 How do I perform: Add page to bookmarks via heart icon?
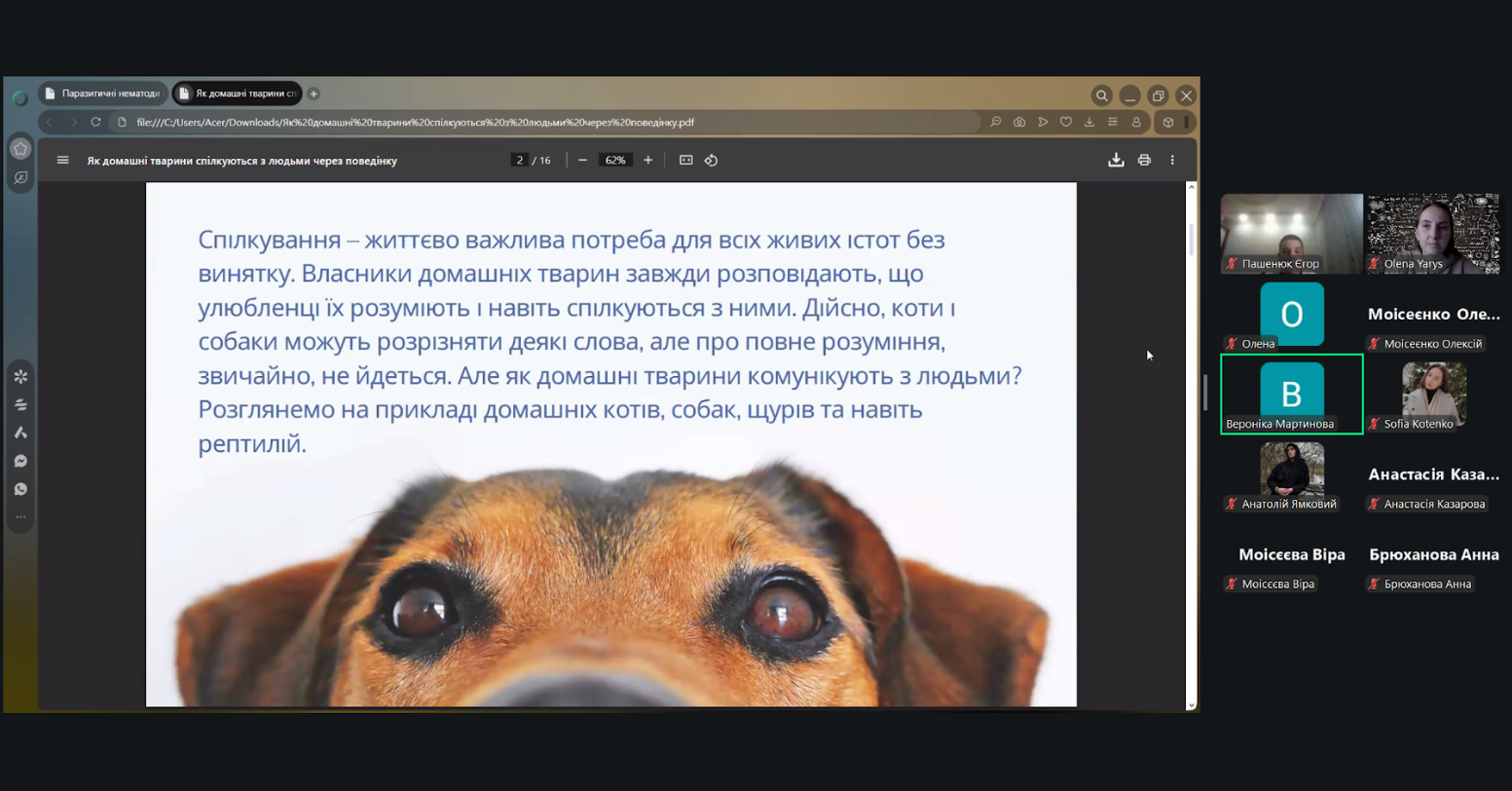coord(1066,122)
